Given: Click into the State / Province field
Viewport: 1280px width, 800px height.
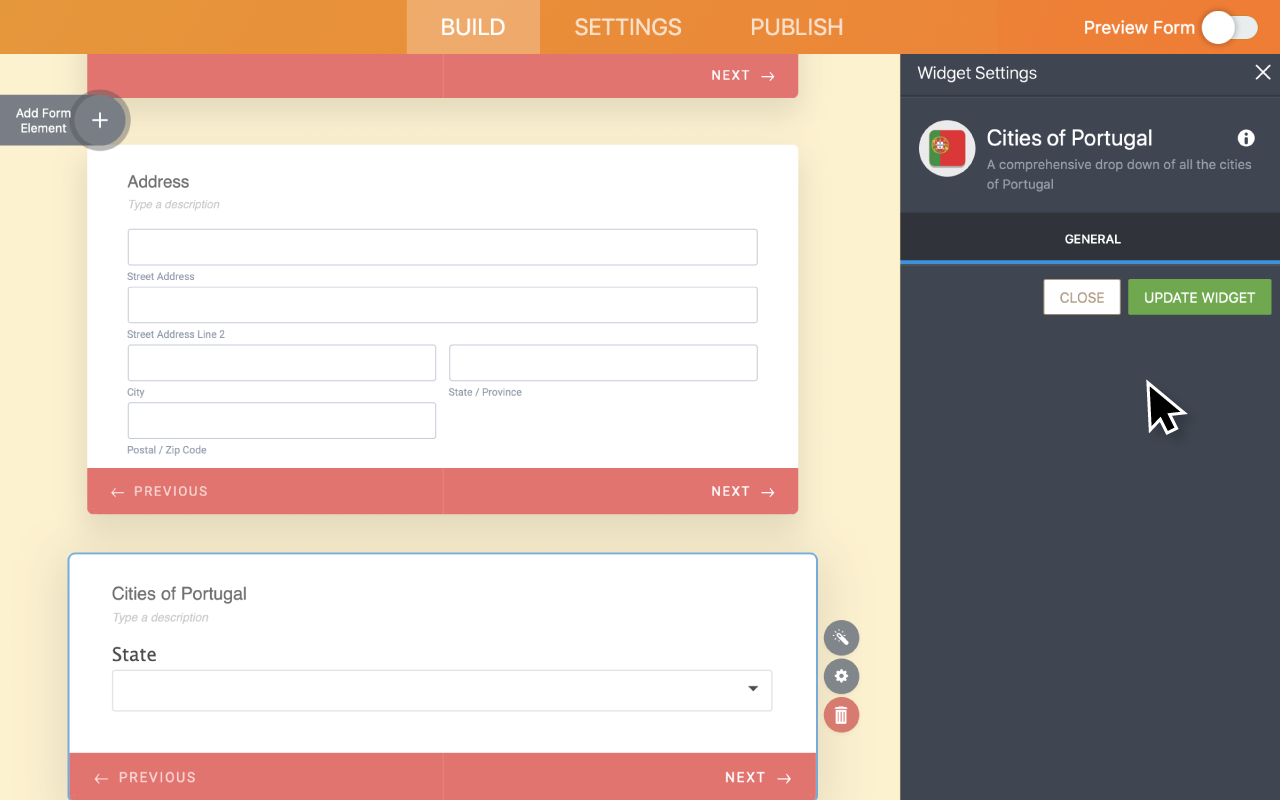Looking at the screenshot, I should (x=603, y=363).
